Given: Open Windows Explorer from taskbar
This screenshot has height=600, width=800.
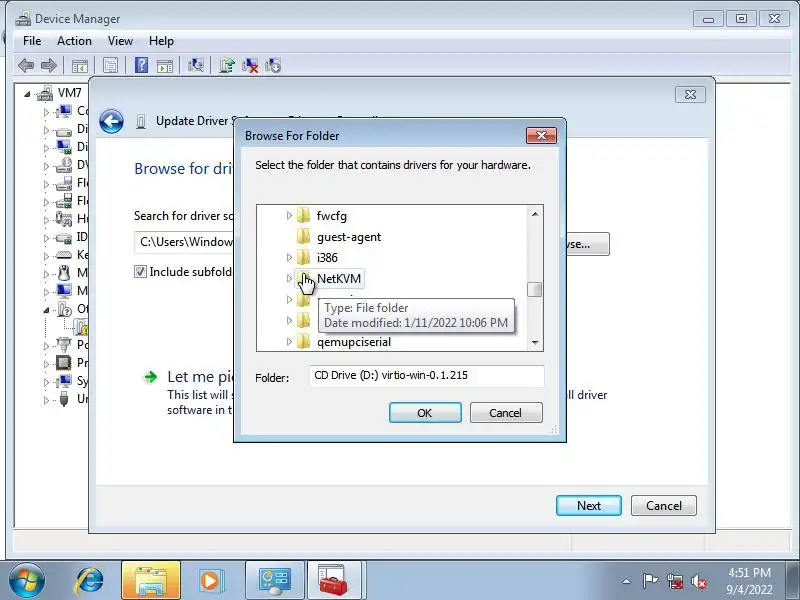Looking at the screenshot, I should point(151,581).
